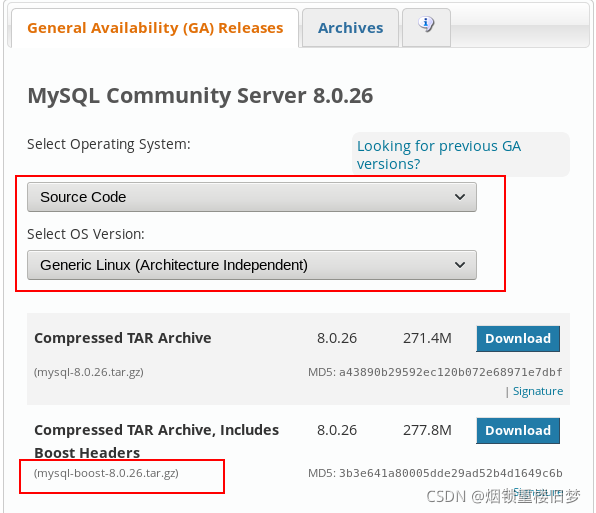
Task: Download the TAR Archive with Boost Headers
Action: point(518,431)
